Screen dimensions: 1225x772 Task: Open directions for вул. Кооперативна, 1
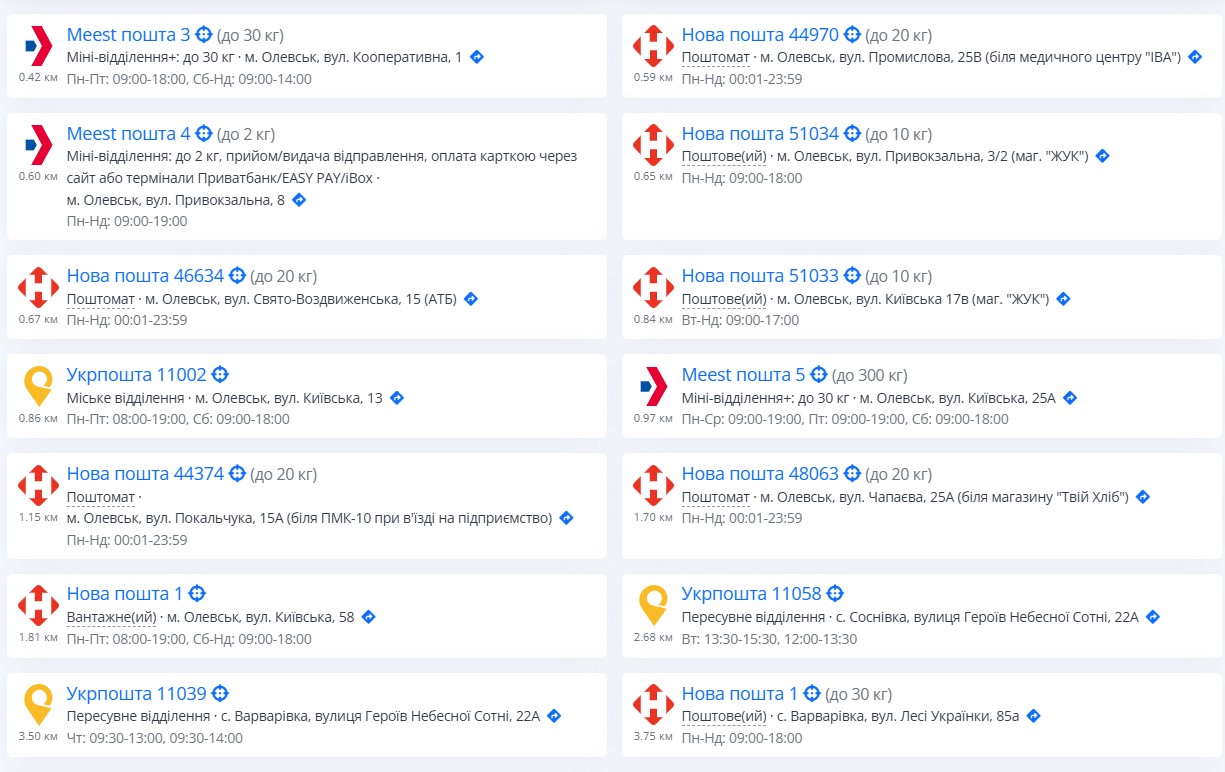point(477,57)
